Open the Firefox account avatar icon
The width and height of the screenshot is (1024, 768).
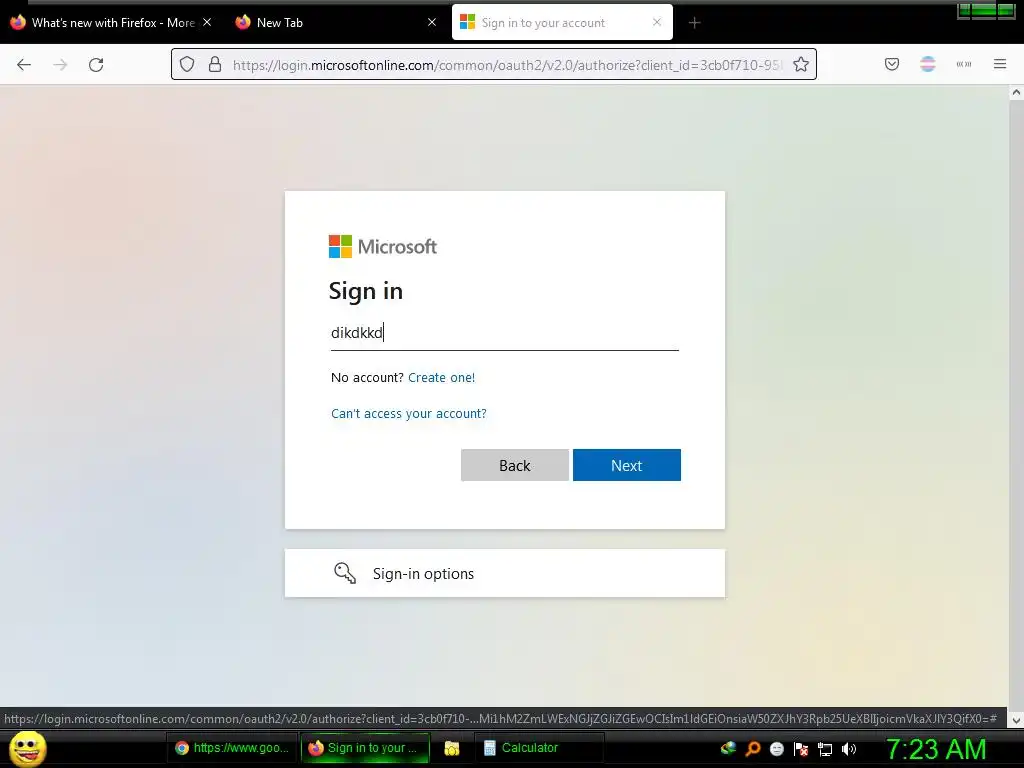click(928, 64)
